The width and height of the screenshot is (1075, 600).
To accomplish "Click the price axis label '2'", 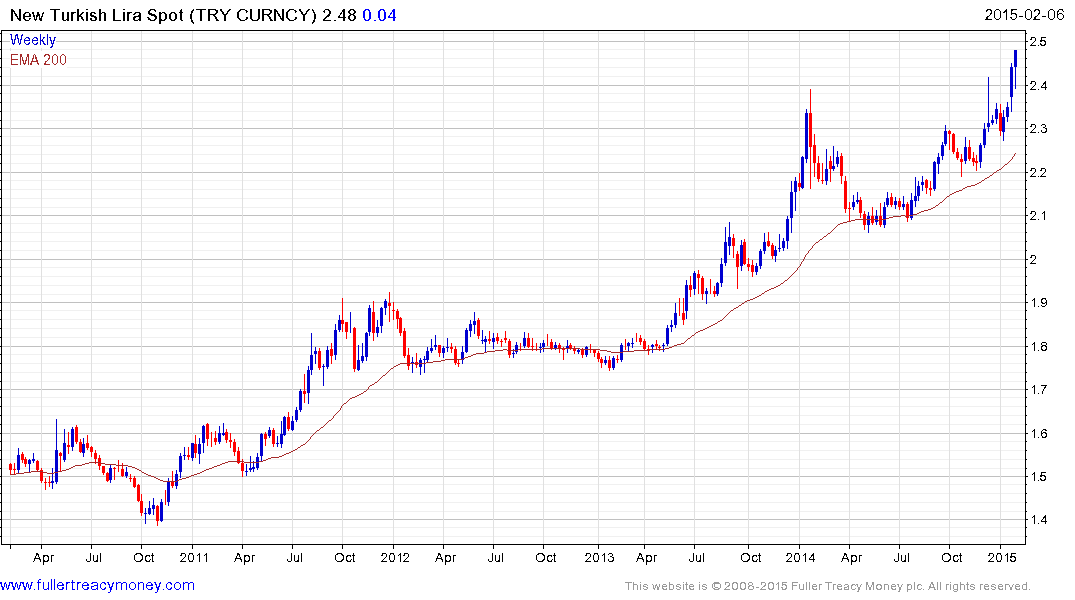I will (1033, 260).
